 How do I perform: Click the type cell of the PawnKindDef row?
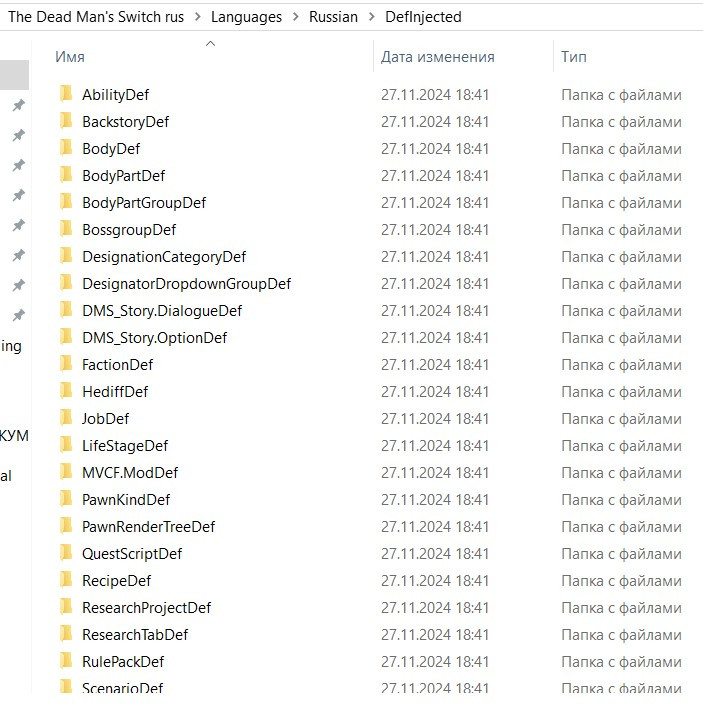(x=621, y=500)
